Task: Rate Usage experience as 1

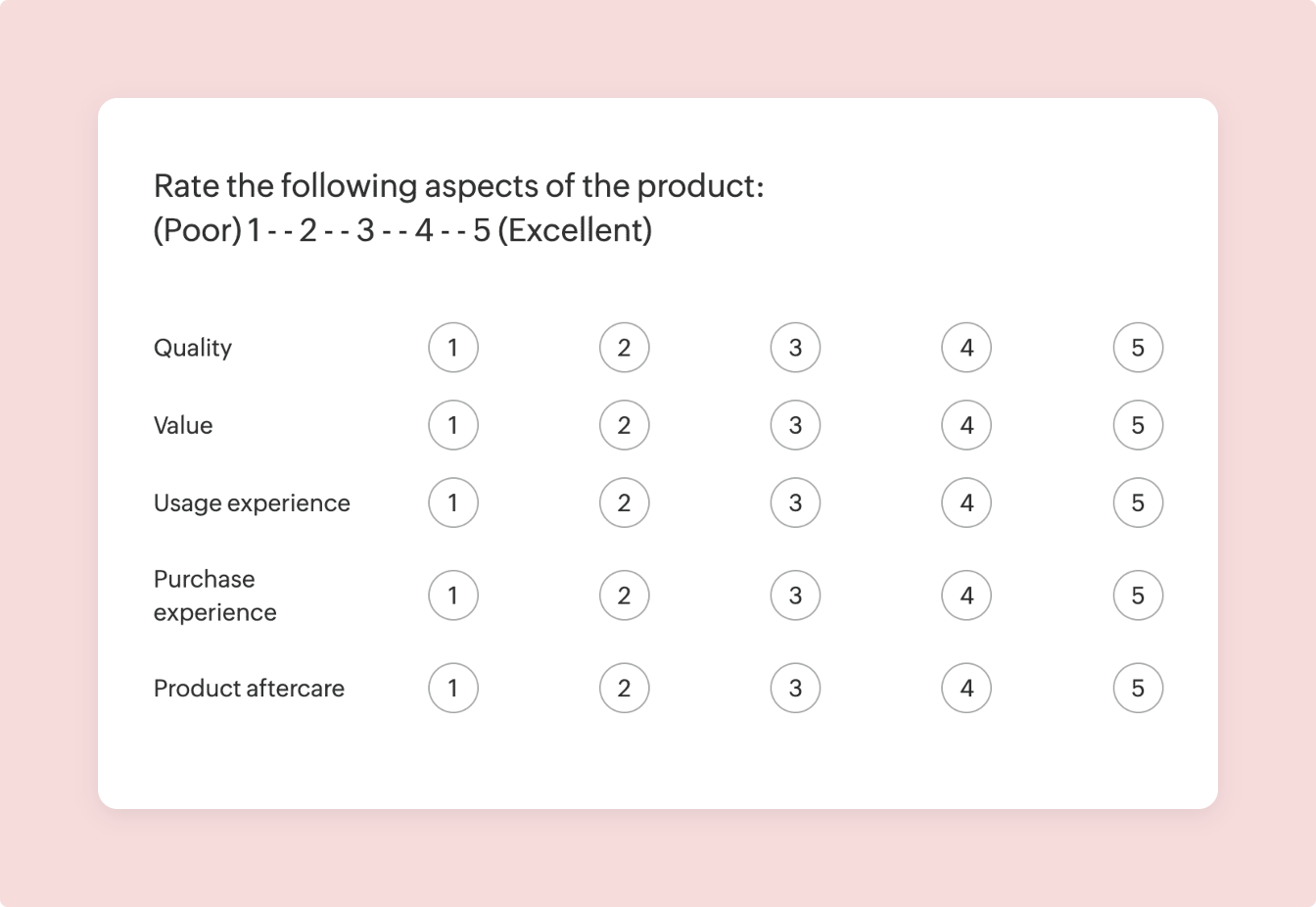Action: (452, 502)
